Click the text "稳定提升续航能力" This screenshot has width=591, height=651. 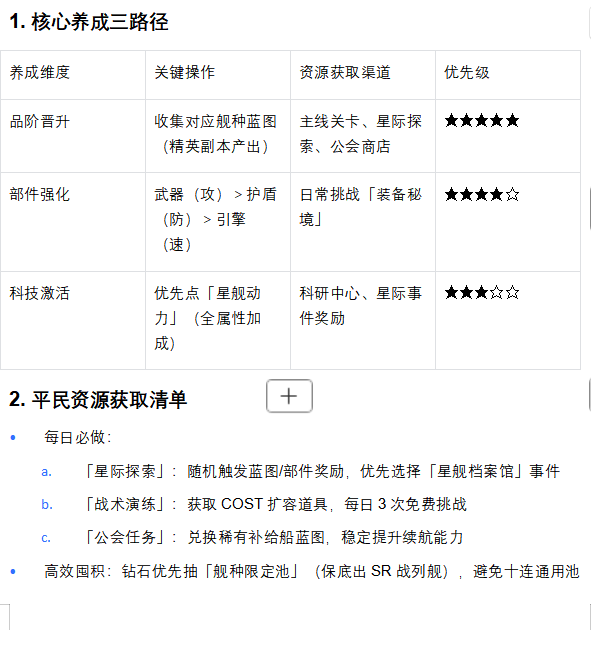[402, 537]
